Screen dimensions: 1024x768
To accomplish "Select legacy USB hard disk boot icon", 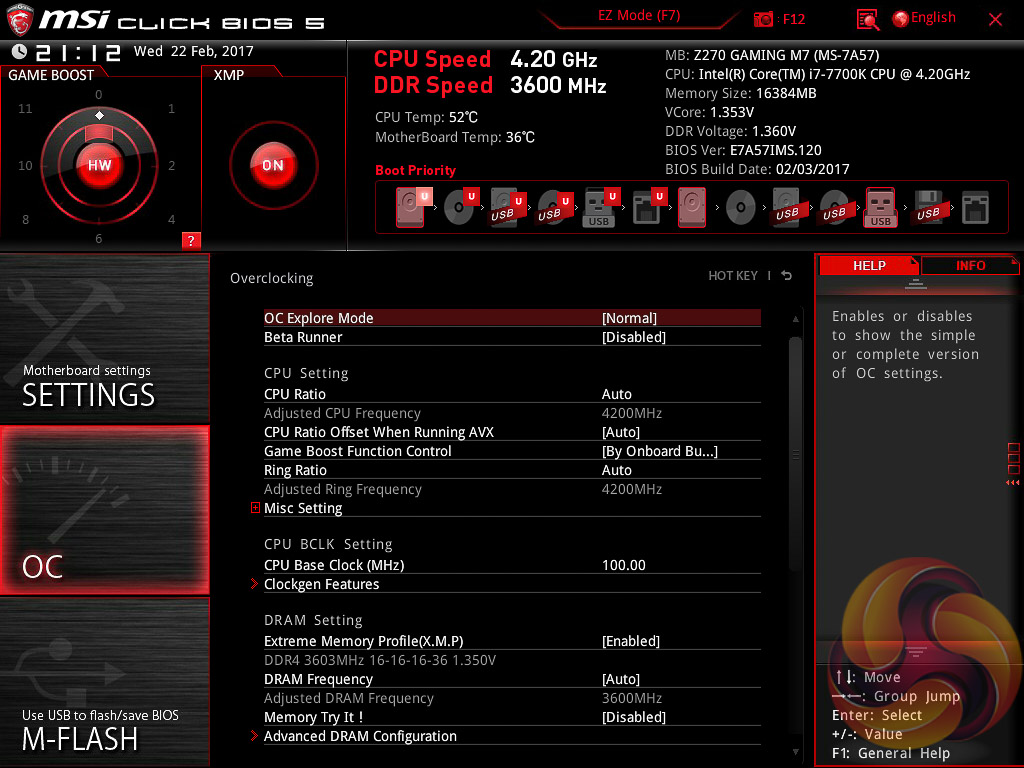I will click(x=787, y=207).
